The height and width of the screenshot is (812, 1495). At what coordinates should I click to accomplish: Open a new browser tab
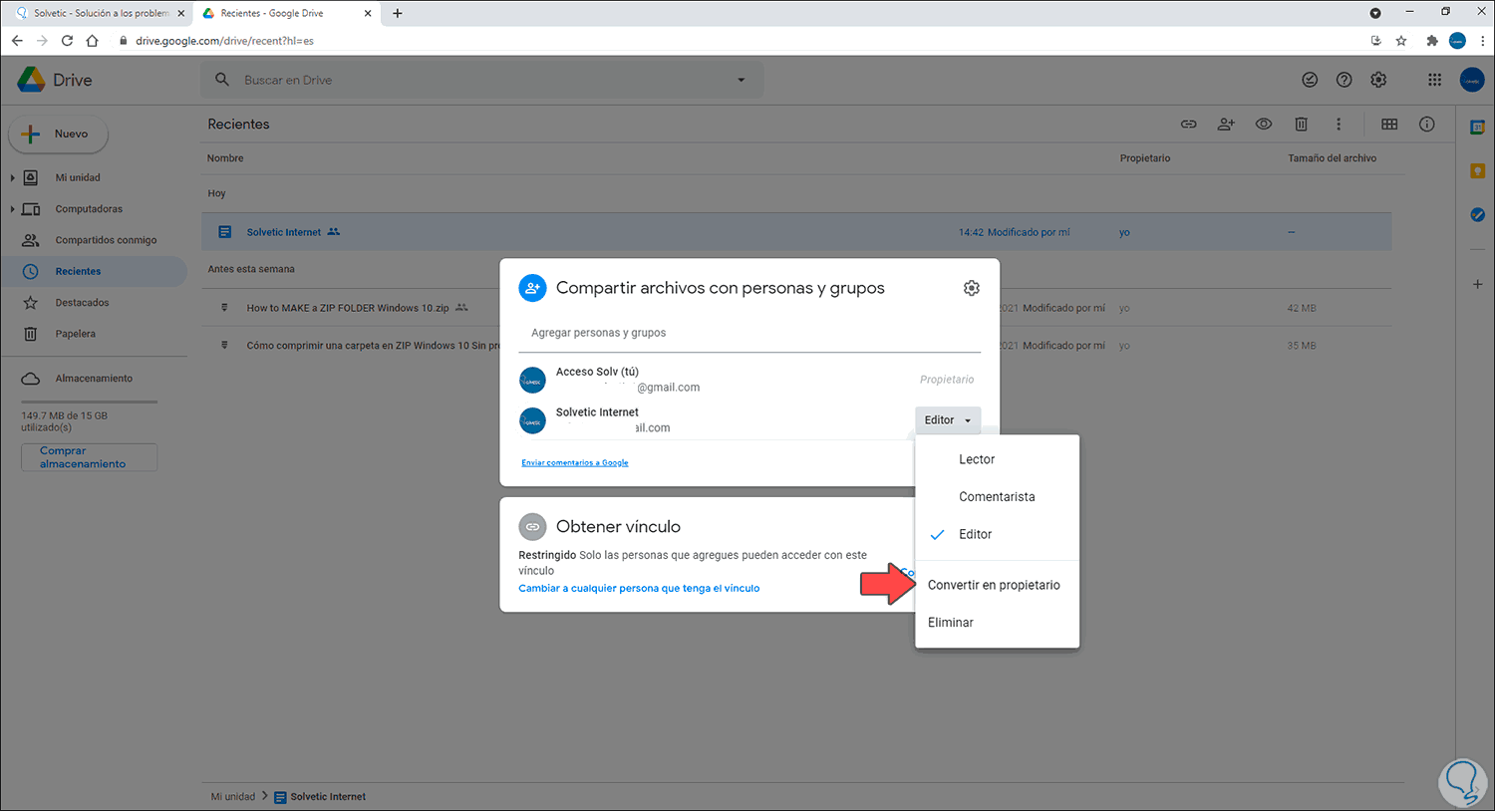tap(398, 13)
